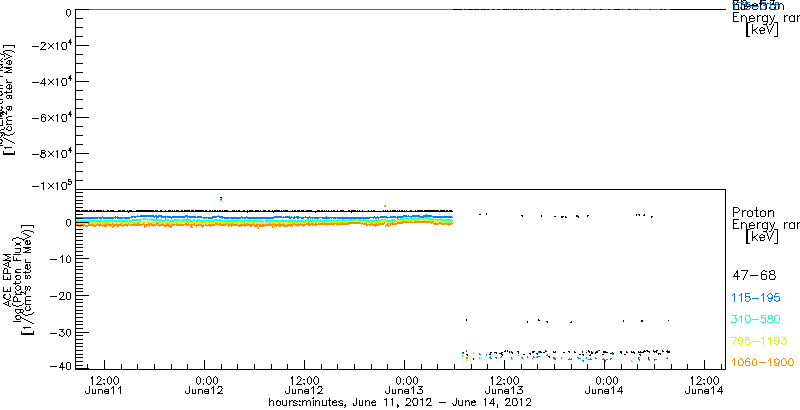Click the "[keV]" unit label under Proton legend
Viewport: 800px width, 410px height.
pyautogui.click(x=762, y=236)
